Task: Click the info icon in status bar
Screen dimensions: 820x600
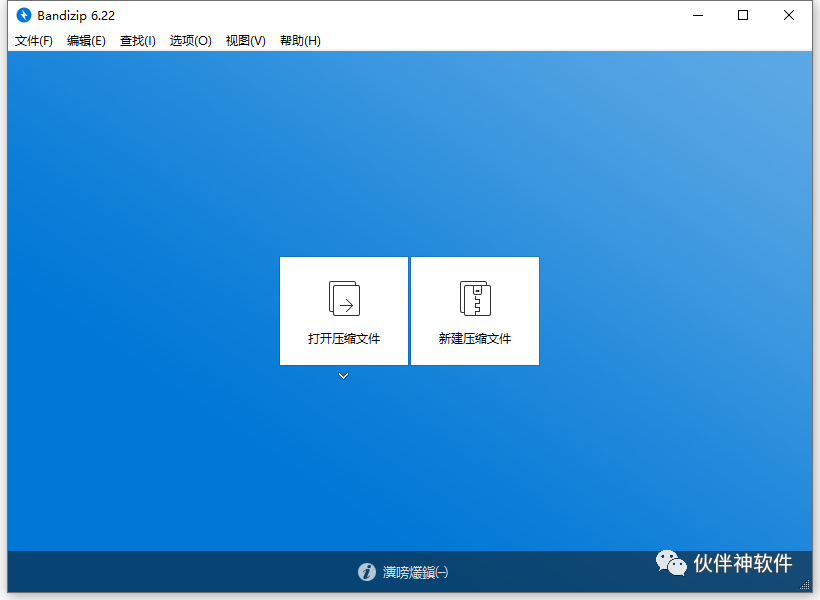Action: 367,572
